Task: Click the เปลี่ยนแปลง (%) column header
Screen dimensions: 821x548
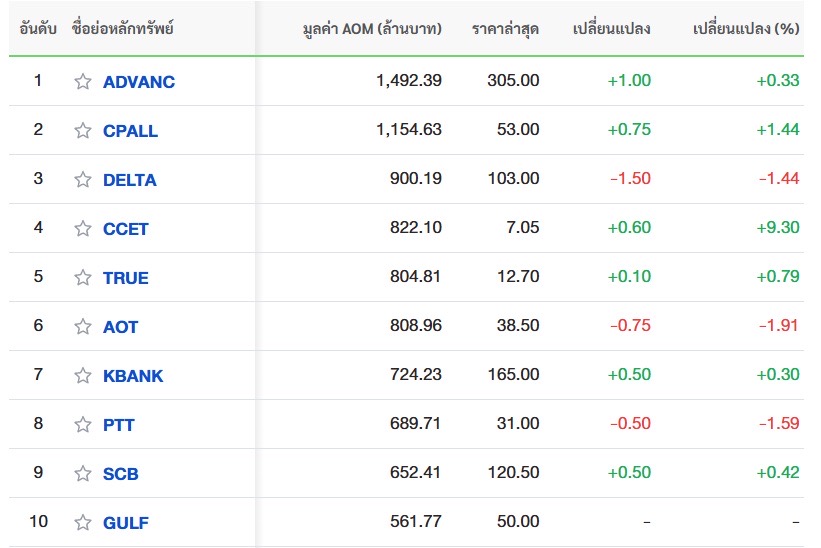Action: click(745, 28)
